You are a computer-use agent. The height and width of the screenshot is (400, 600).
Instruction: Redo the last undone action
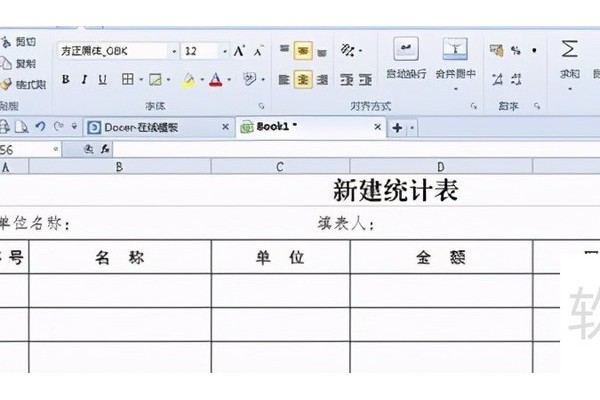[x=59, y=126]
